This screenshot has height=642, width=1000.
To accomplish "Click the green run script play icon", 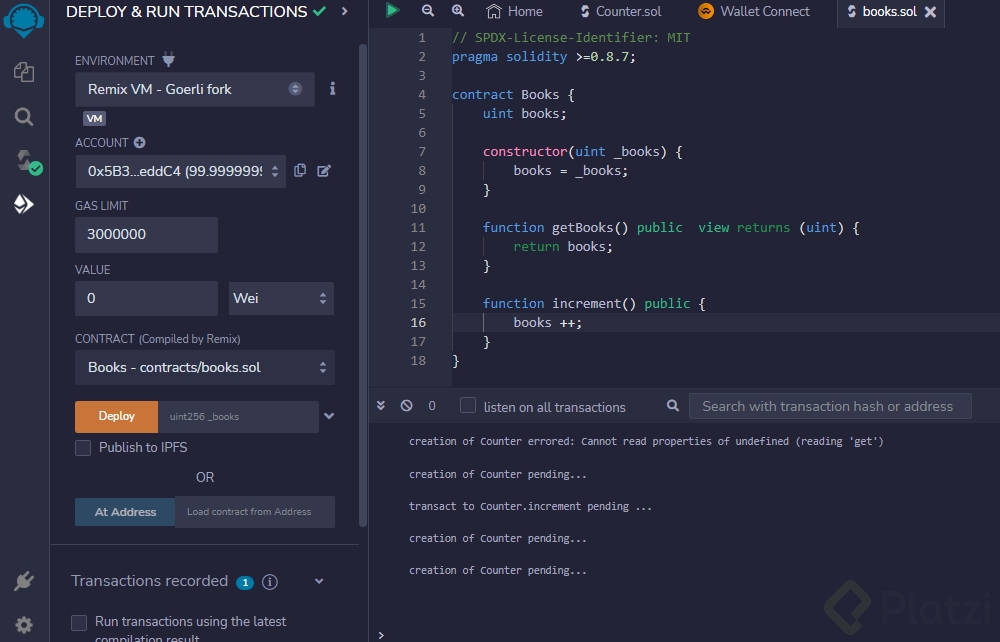I will click(392, 10).
